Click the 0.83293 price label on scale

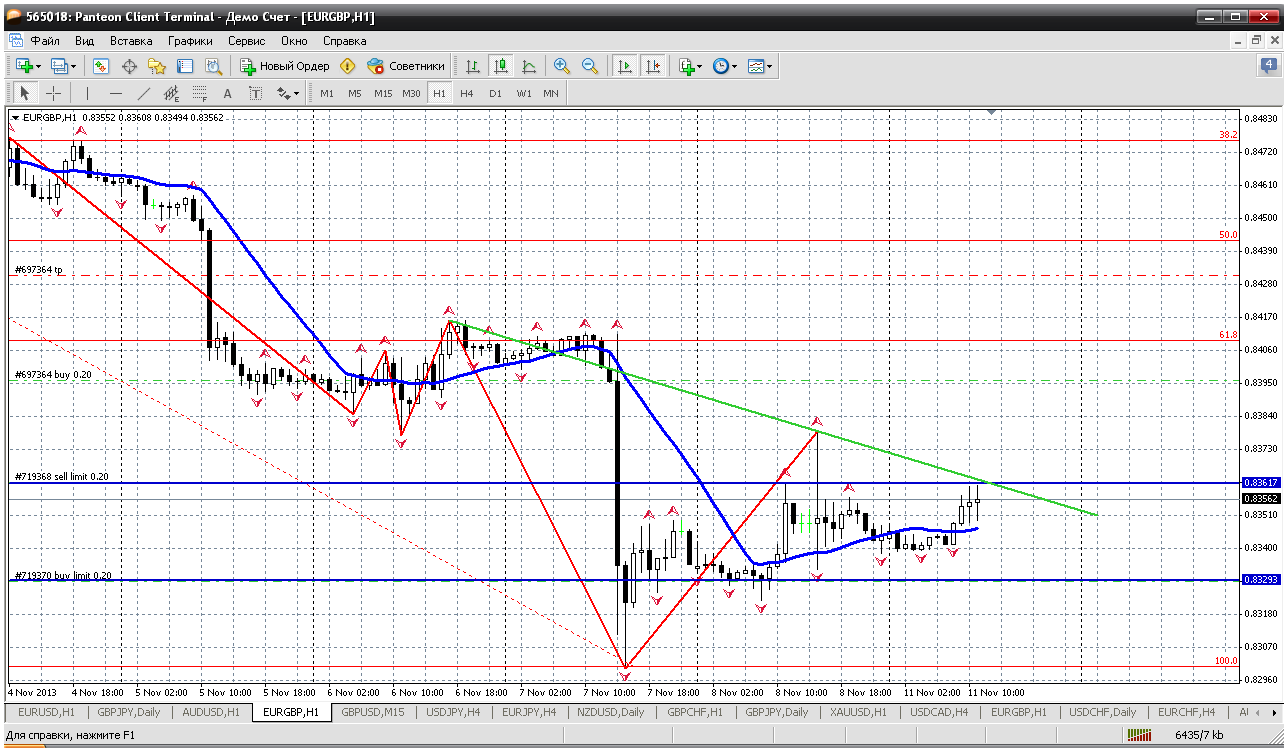pyautogui.click(x=1261, y=580)
